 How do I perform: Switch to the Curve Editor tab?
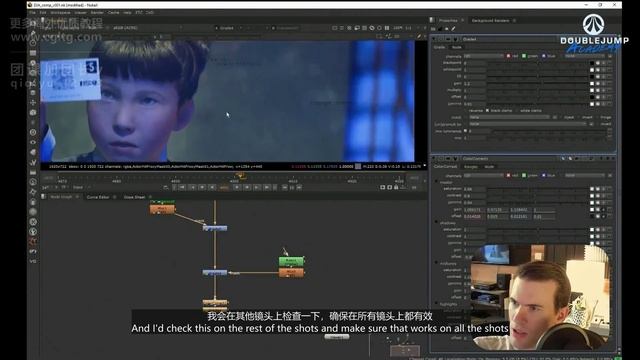click(x=98, y=197)
